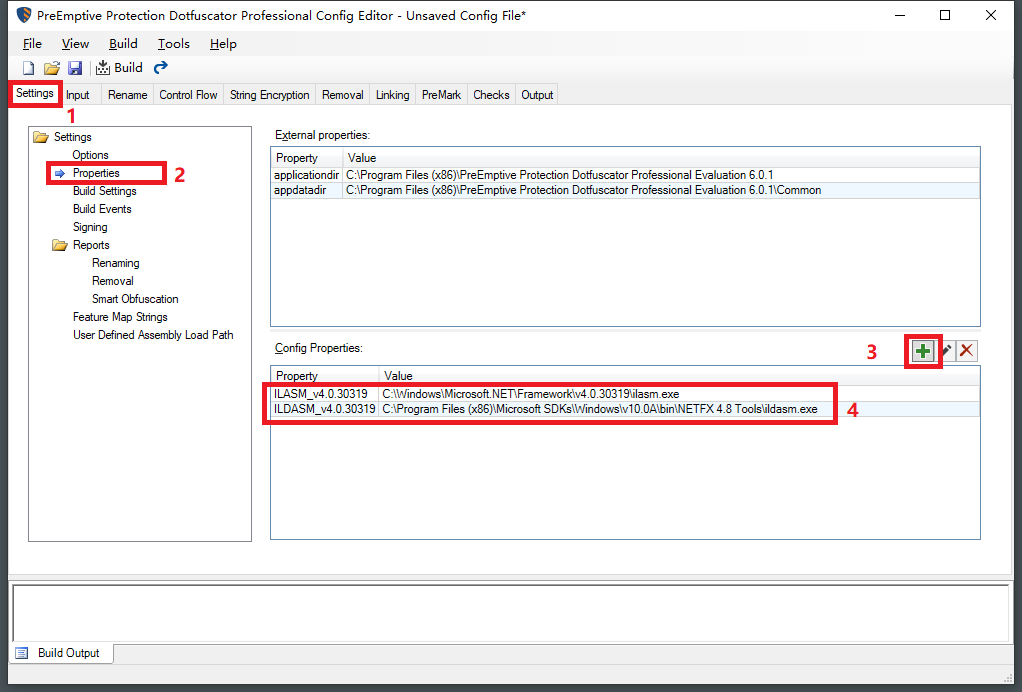Switch to the String Encryption tab
Viewport: 1022px width, 692px height.
(x=269, y=95)
